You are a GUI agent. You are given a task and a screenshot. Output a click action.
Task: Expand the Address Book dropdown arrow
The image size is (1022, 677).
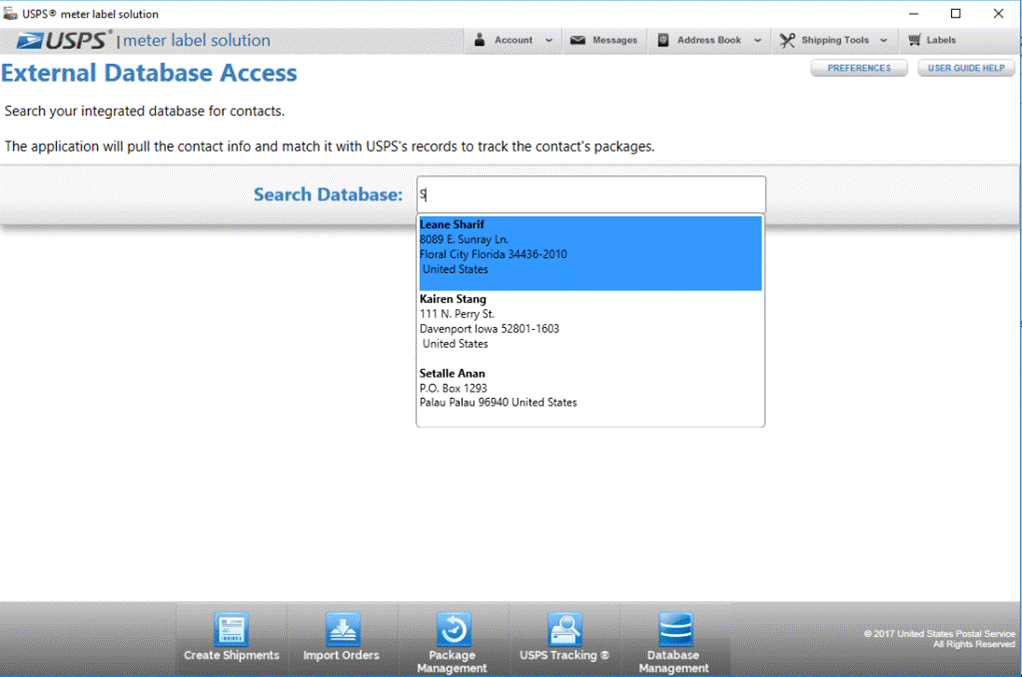(757, 40)
